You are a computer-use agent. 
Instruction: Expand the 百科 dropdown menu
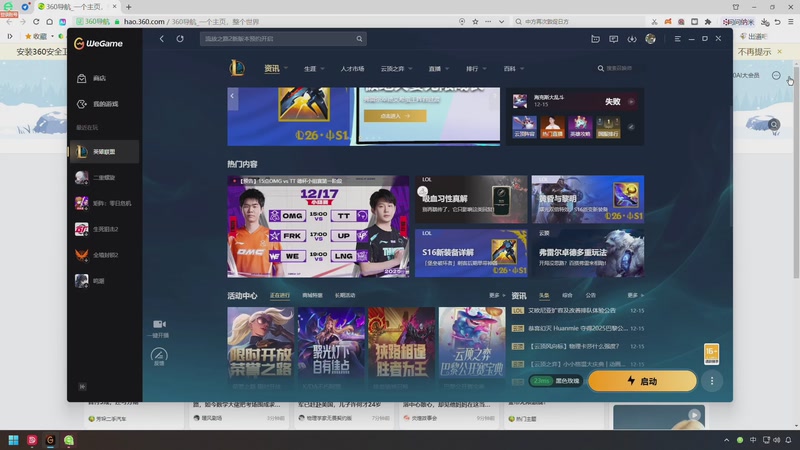[514, 69]
